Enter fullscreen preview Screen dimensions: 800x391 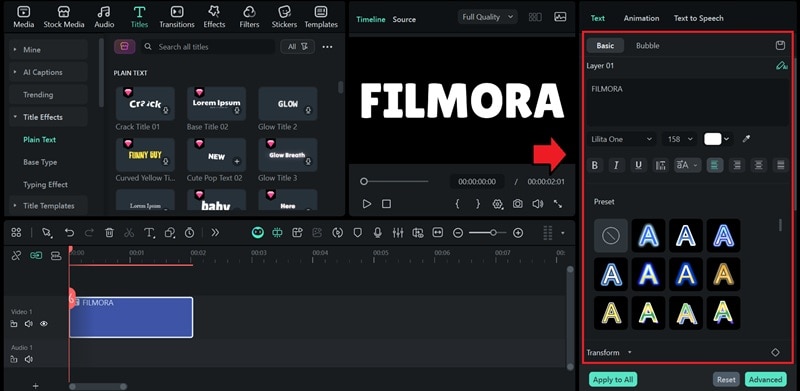coord(558,204)
